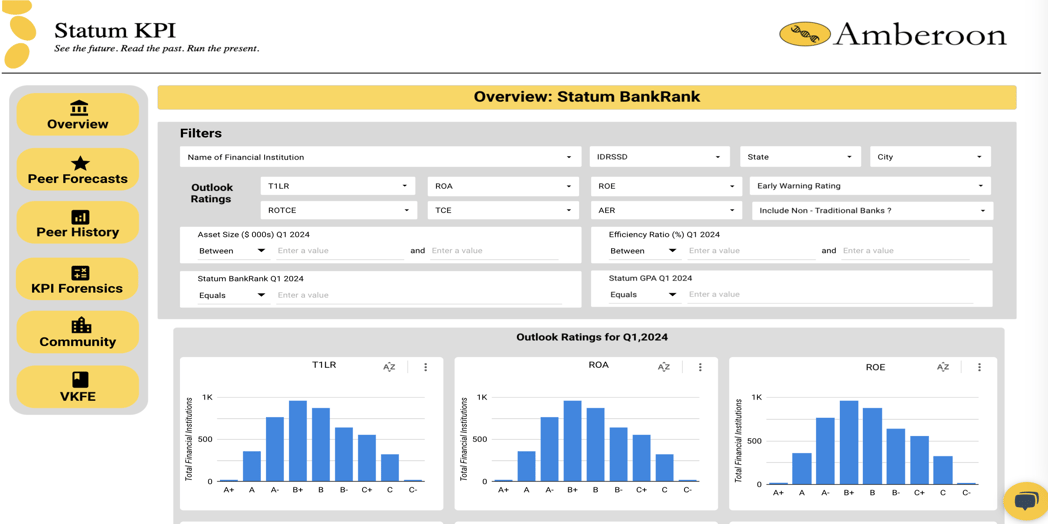
Task: Click the Efficiency Ratio first value field
Action: pyautogui.click(x=750, y=251)
